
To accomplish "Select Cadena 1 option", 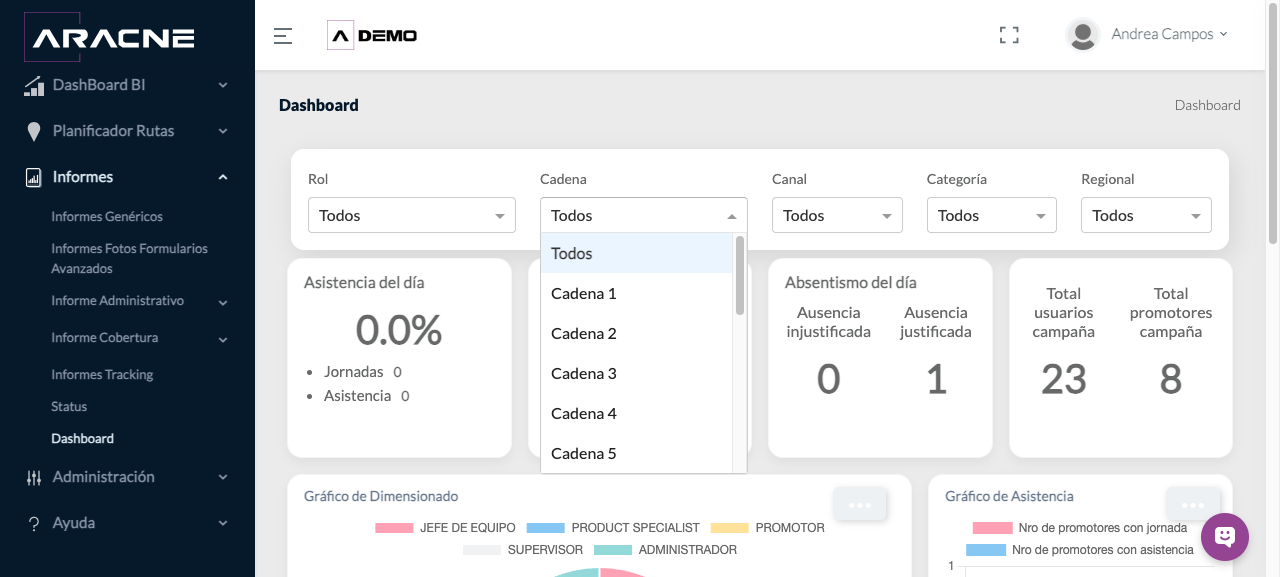I will point(637,294).
